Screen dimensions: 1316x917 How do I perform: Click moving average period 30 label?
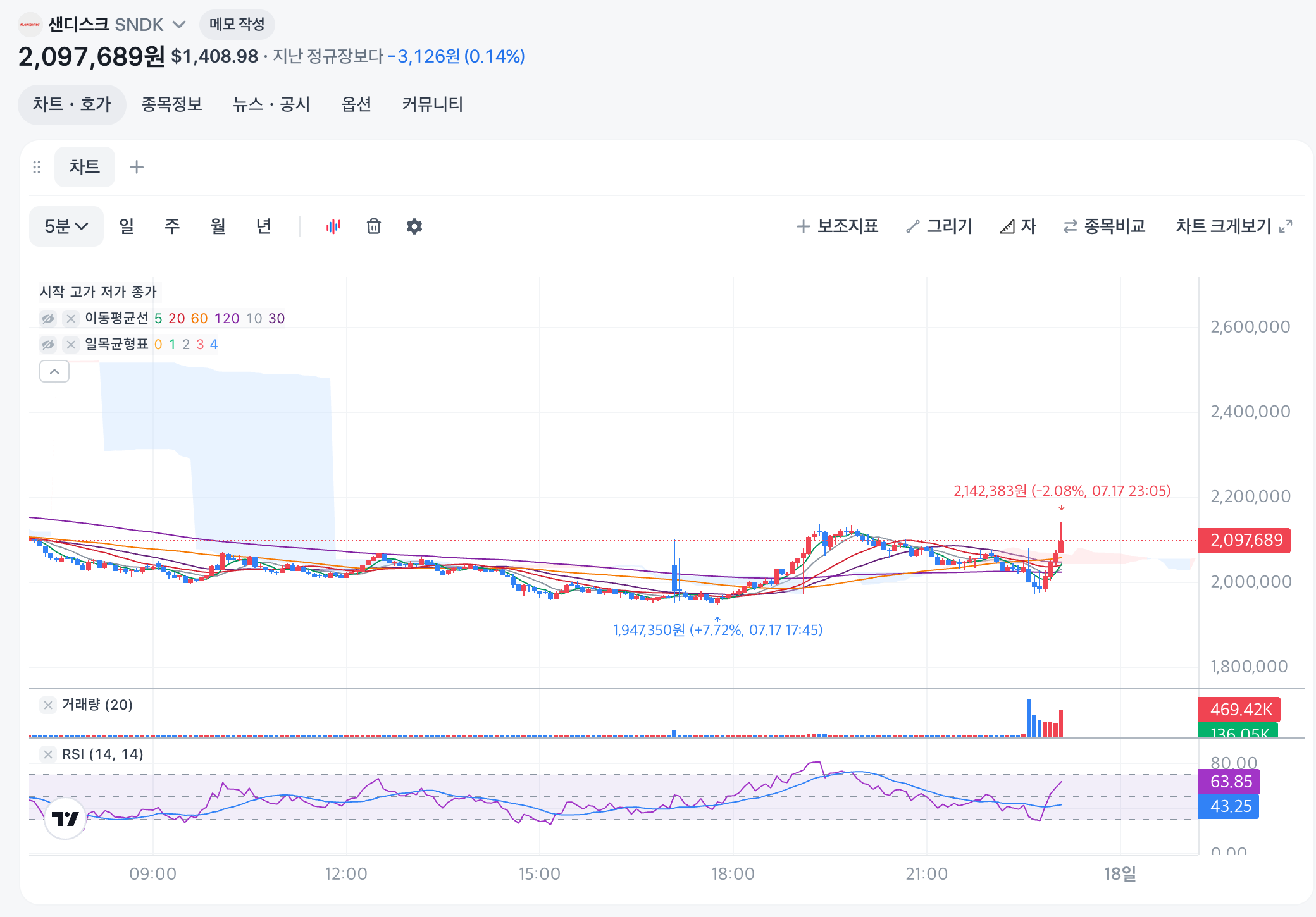point(276,318)
